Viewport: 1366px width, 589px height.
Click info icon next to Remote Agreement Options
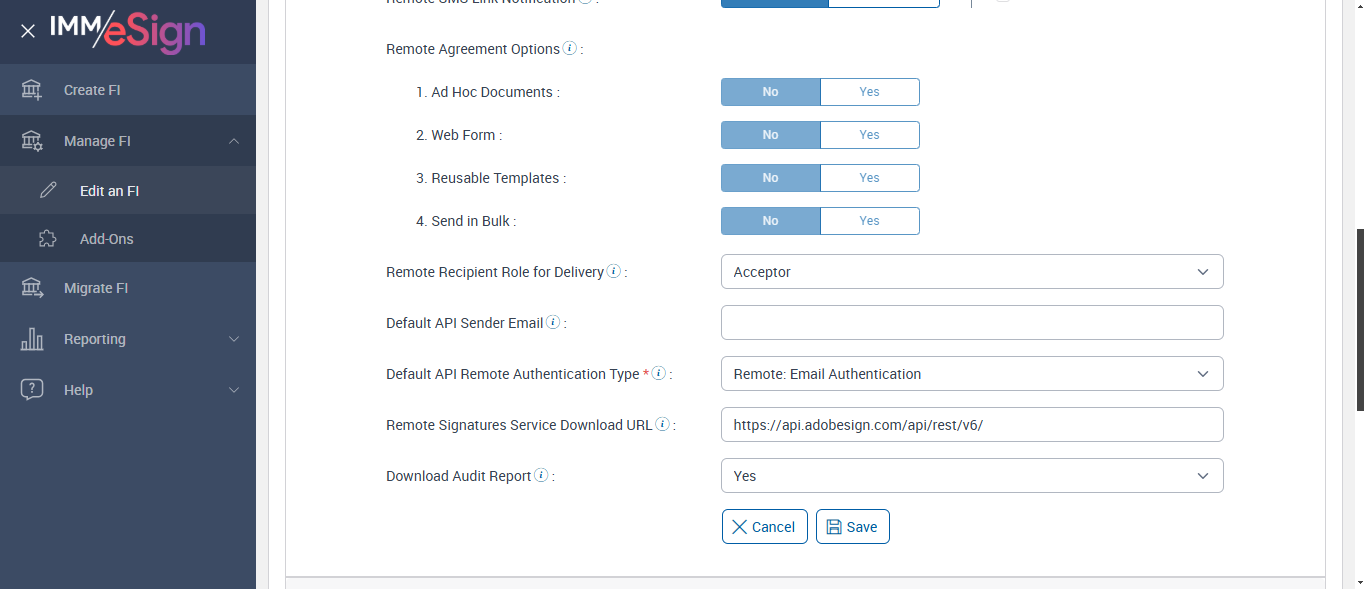570,48
